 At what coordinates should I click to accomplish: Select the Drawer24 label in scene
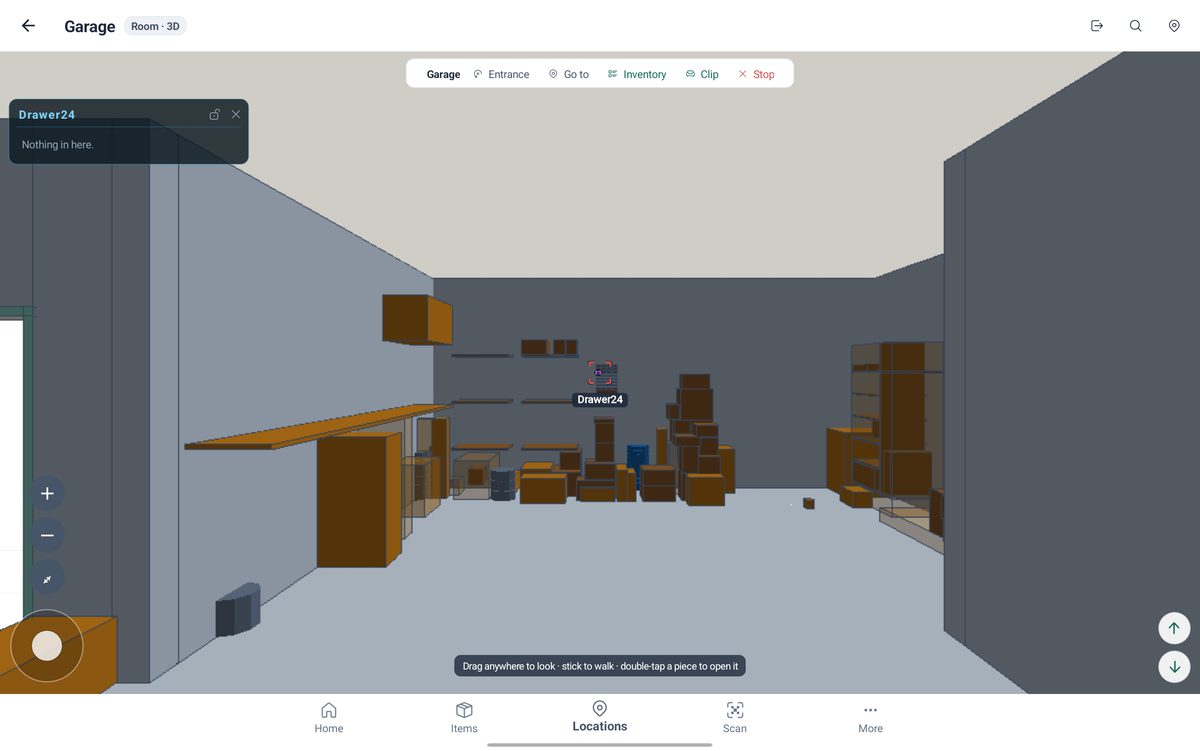[x=600, y=400]
